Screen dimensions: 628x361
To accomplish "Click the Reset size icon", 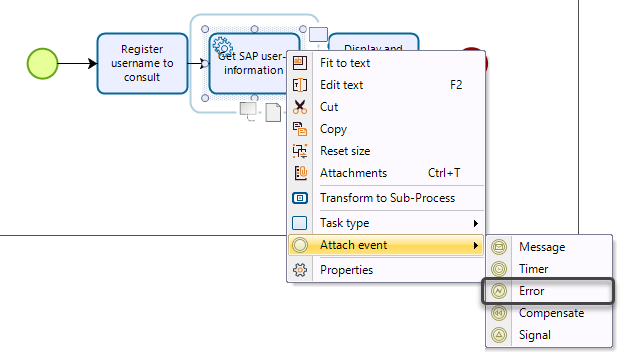I will coord(300,151).
